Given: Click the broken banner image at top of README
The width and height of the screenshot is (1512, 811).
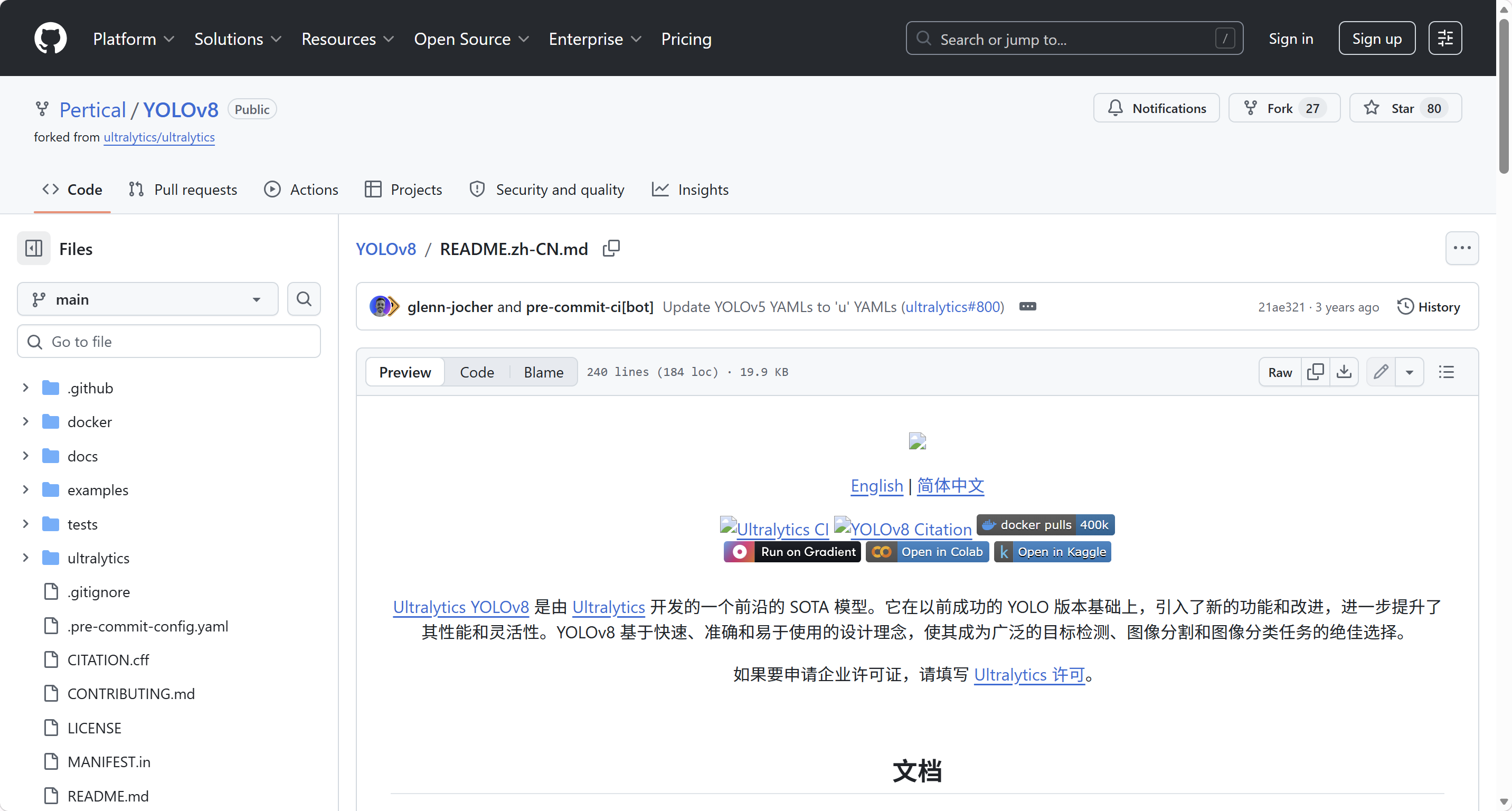Looking at the screenshot, I should click(917, 441).
